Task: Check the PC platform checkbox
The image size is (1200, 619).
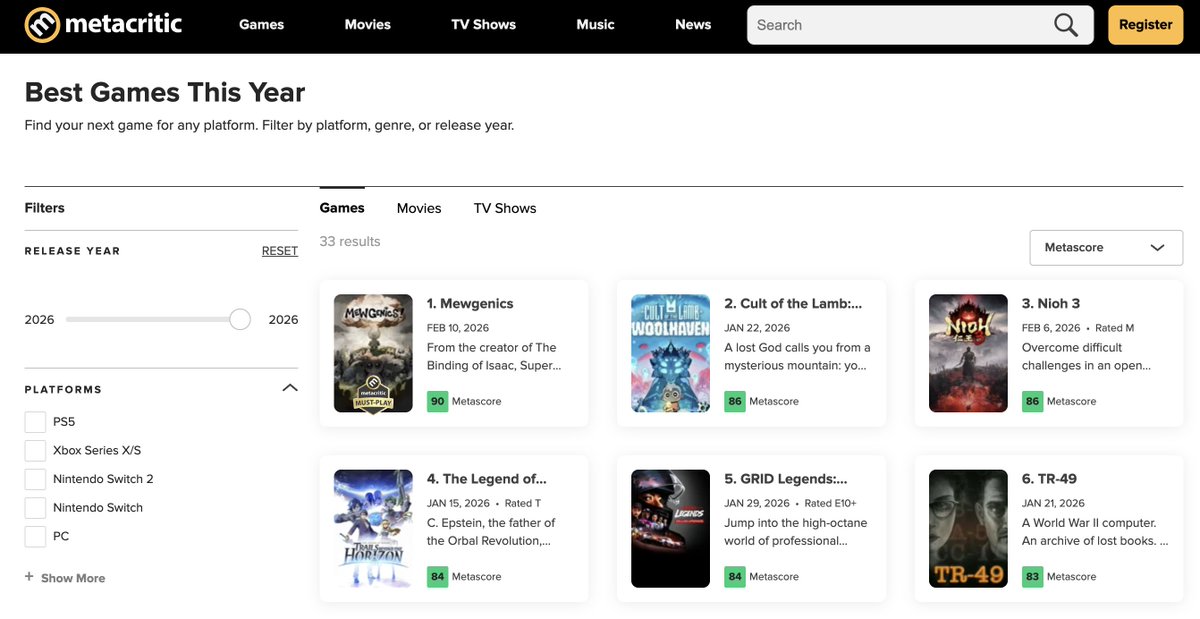Action: click(35, 536)
